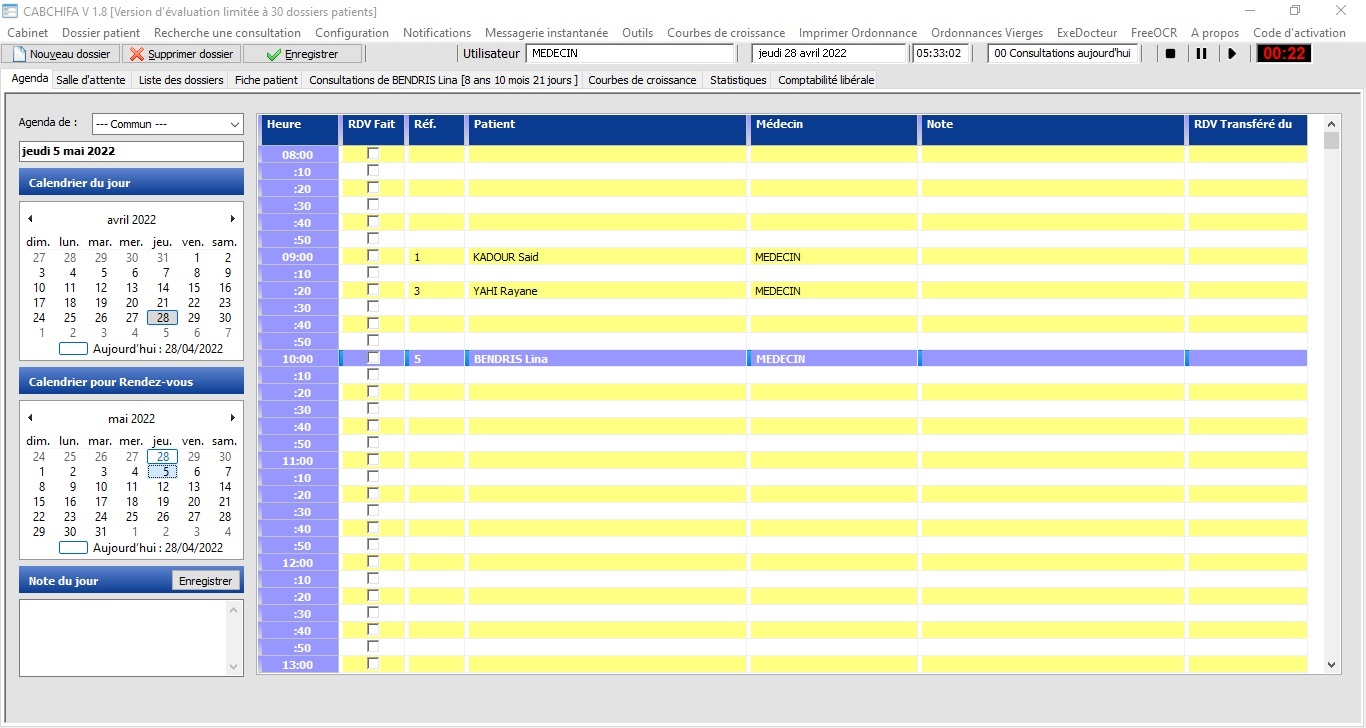The image size is (1366, 728).
Task: Open the Courbes de croissance menu
Action: click(725, 33)
